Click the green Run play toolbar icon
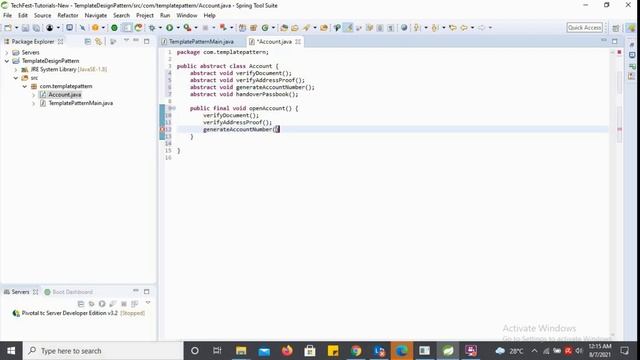The height and width of the screenshot is (360, 640). pyautogui.click(x=169, y=28)
